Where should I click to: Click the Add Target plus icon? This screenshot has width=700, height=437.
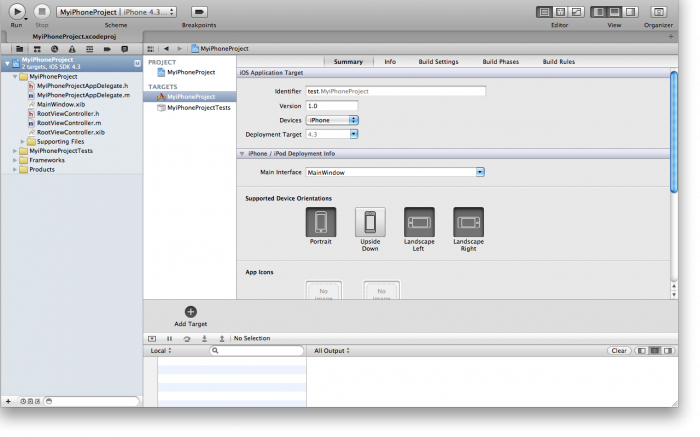191,312
